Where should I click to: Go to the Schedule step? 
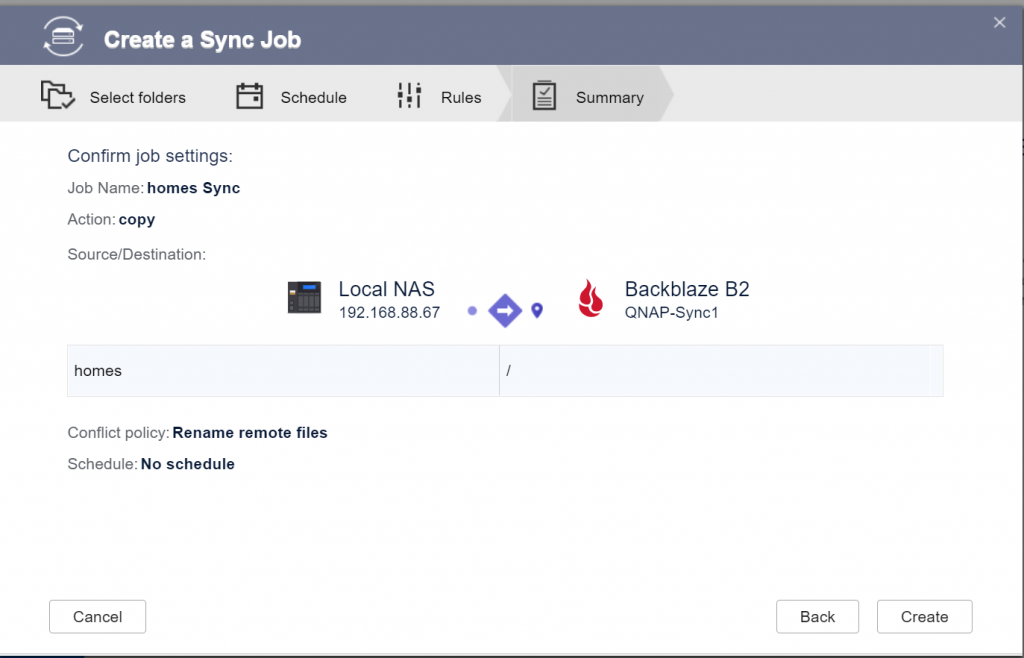tap(291, 96)
